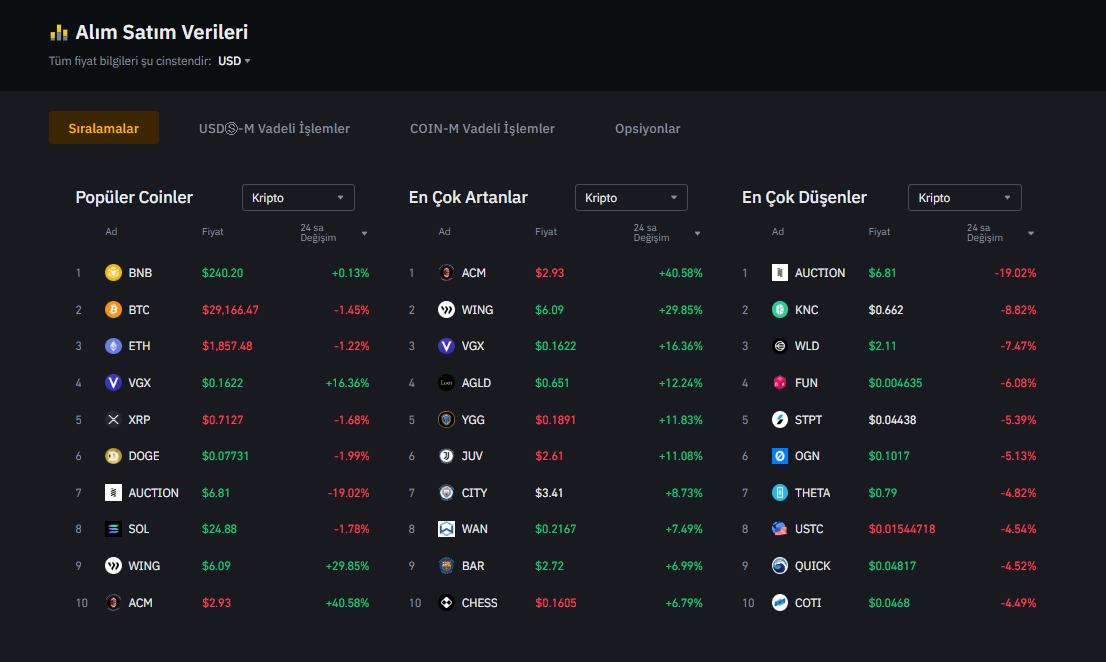Click the Bitcoin BTC icon

pyautogui.click(x=113, y=310)
